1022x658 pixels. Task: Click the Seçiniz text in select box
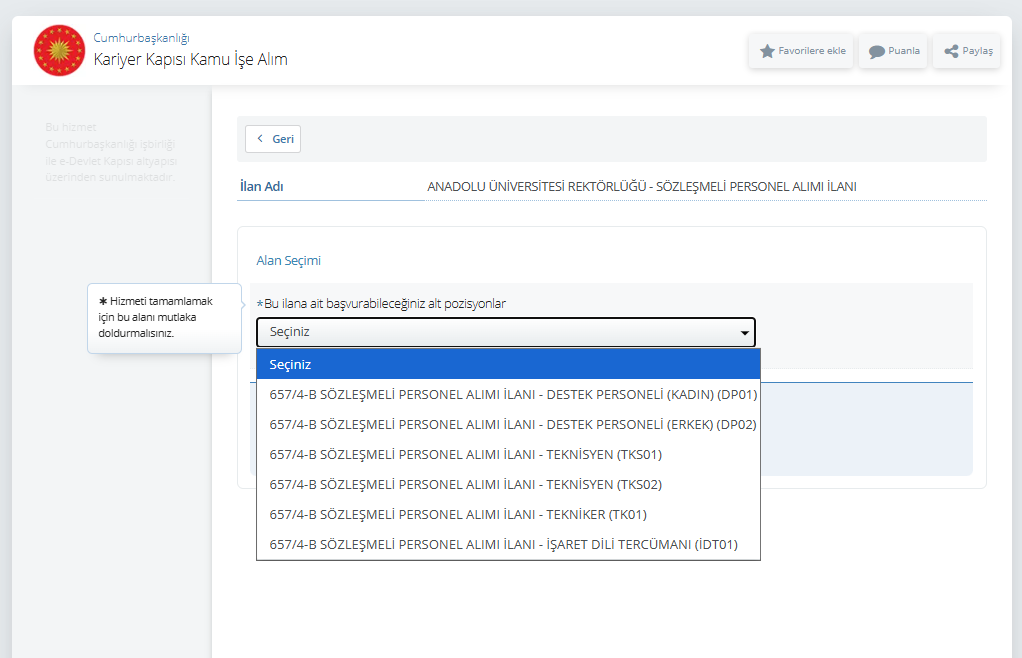click(x=290, y=333)
